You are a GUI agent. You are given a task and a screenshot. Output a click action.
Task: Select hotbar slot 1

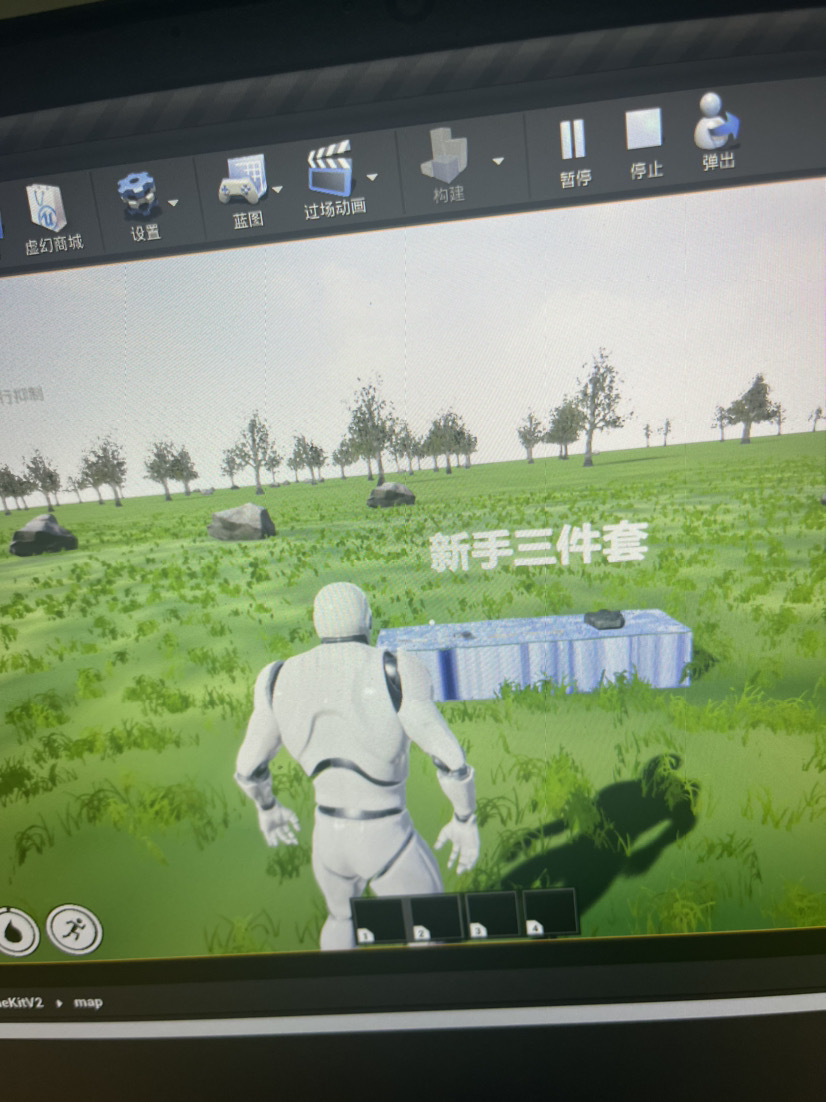tap(378, 921)
